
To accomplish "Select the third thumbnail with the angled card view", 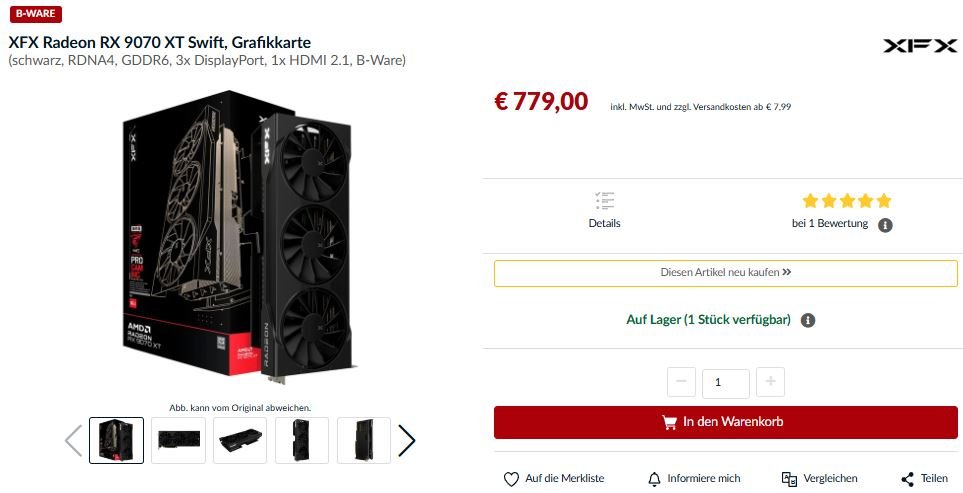I will point(240,440).
